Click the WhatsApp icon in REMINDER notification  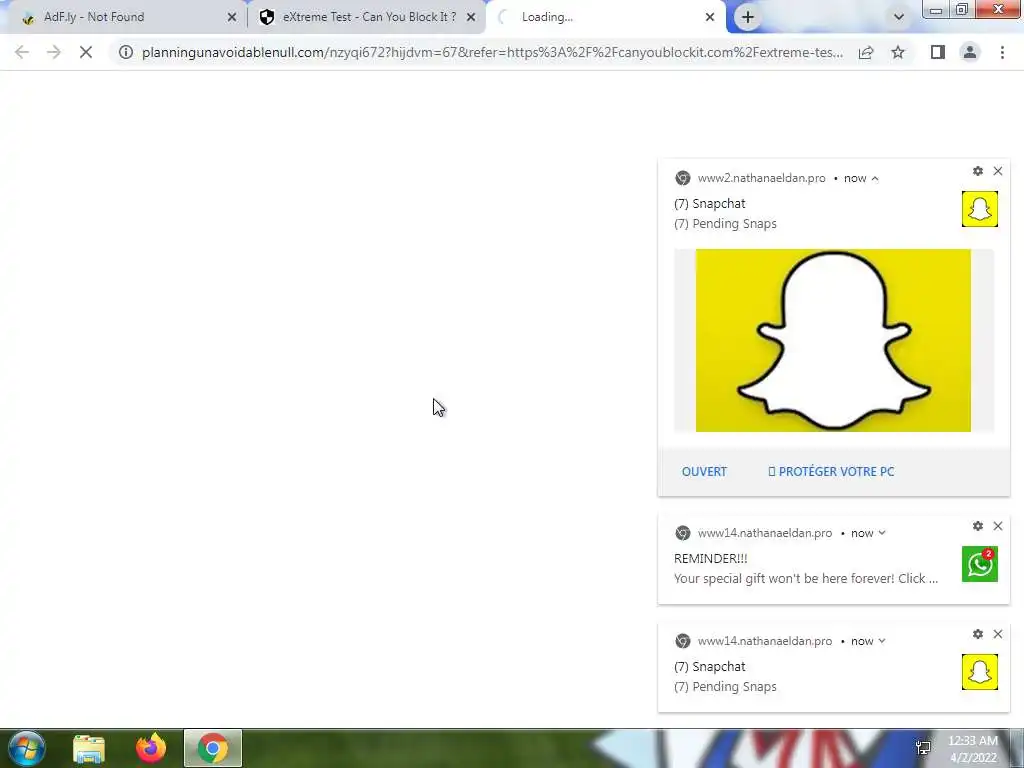click(980, 564)
